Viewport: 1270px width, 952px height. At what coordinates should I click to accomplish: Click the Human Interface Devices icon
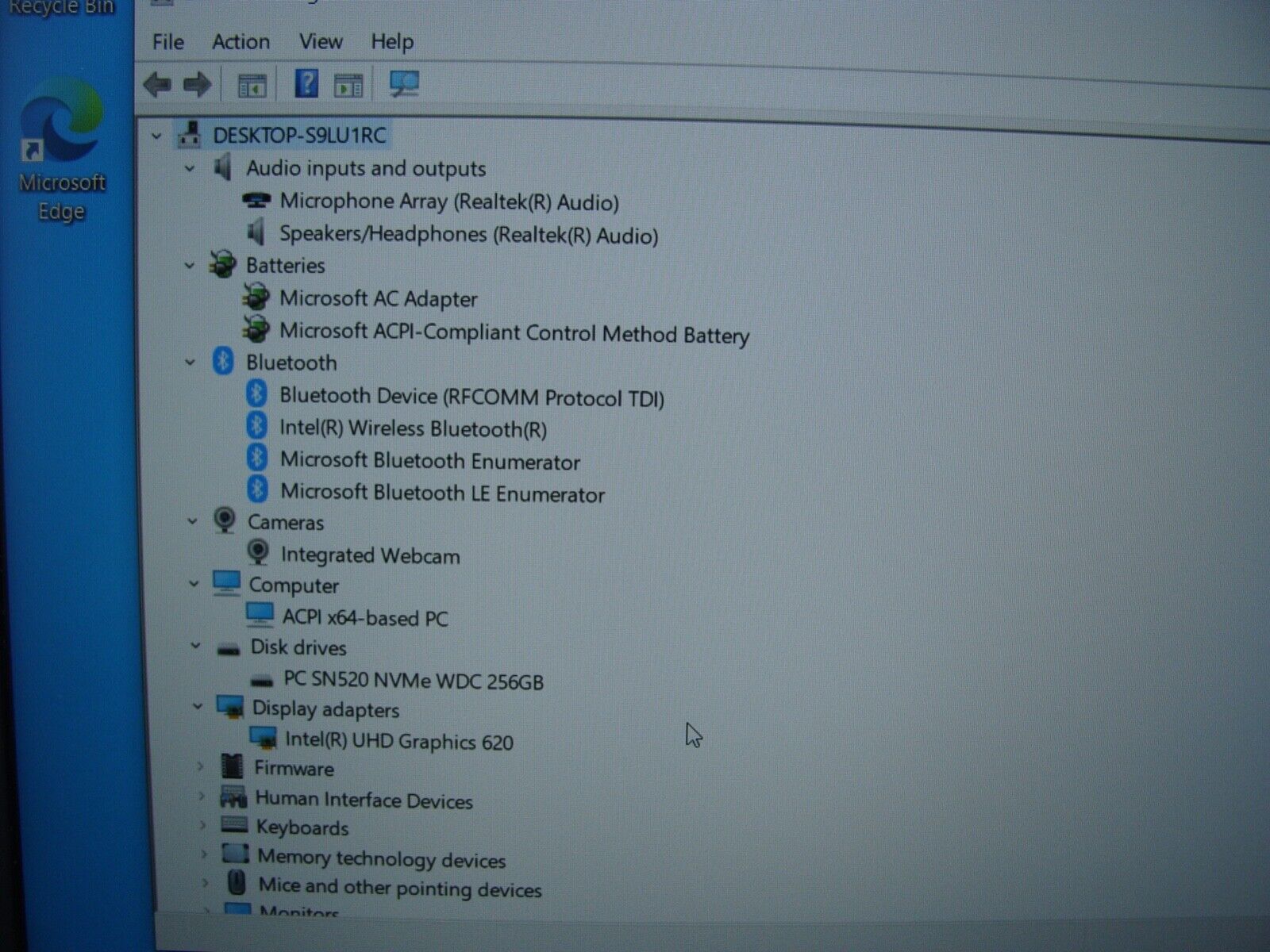pos(233,796)
